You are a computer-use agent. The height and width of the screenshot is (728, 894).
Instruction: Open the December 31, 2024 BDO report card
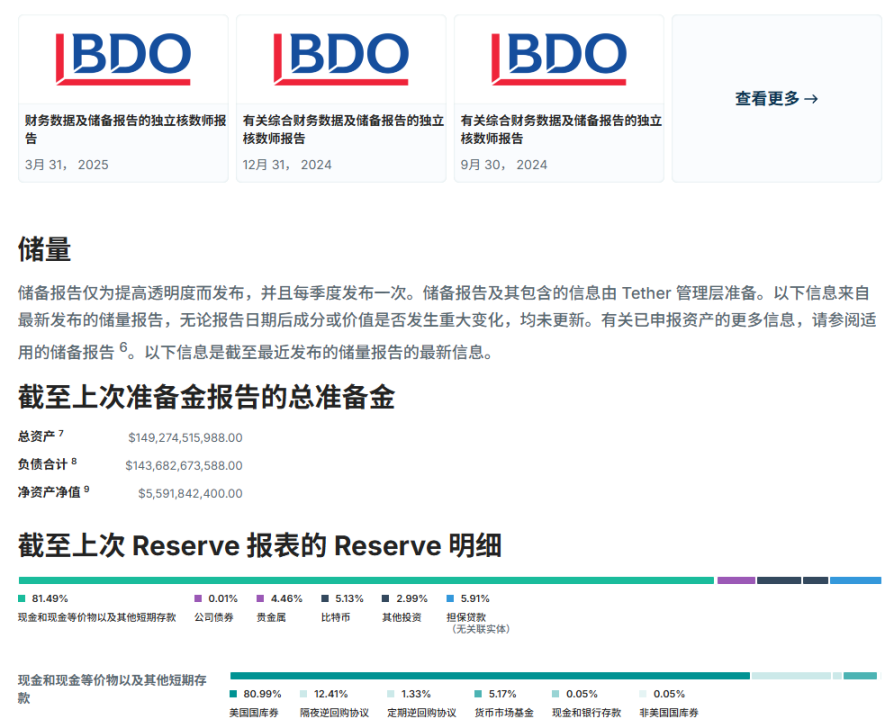(341, 99)
